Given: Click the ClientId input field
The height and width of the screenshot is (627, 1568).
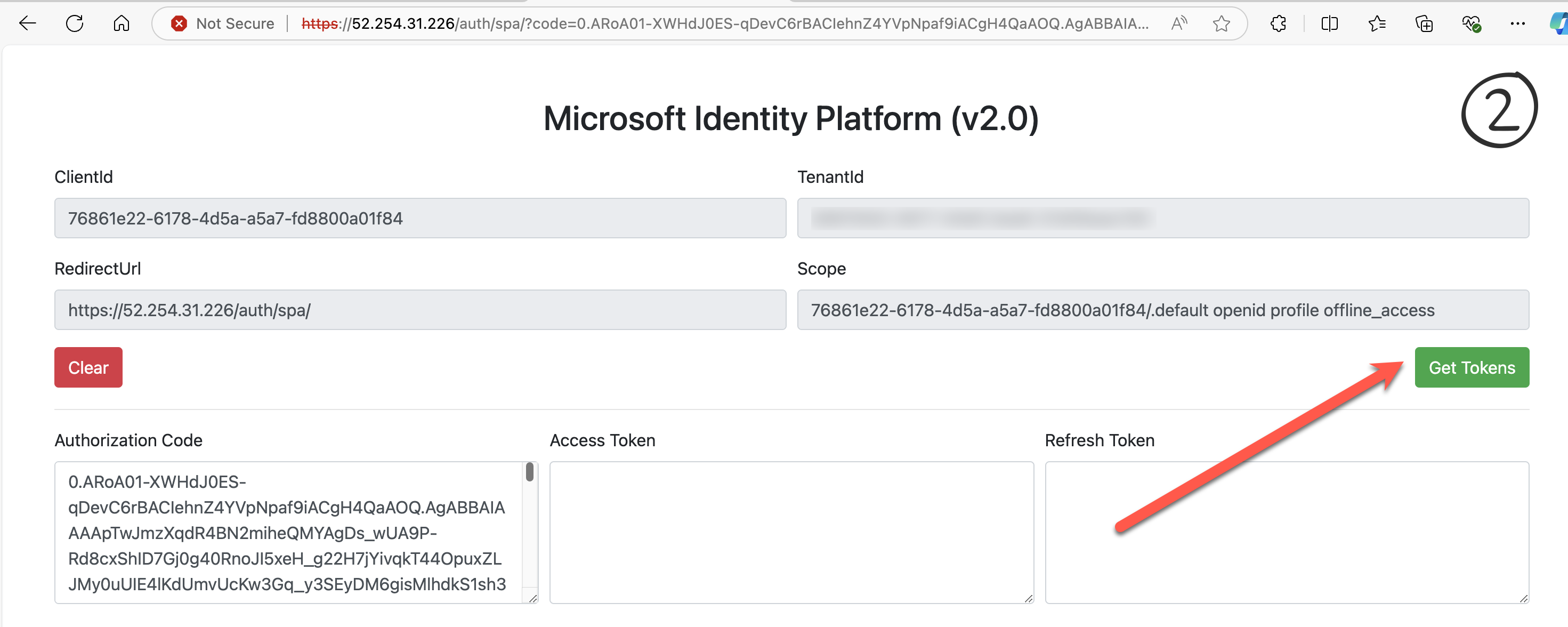Looking at the screenshot, I should [420, 218].
